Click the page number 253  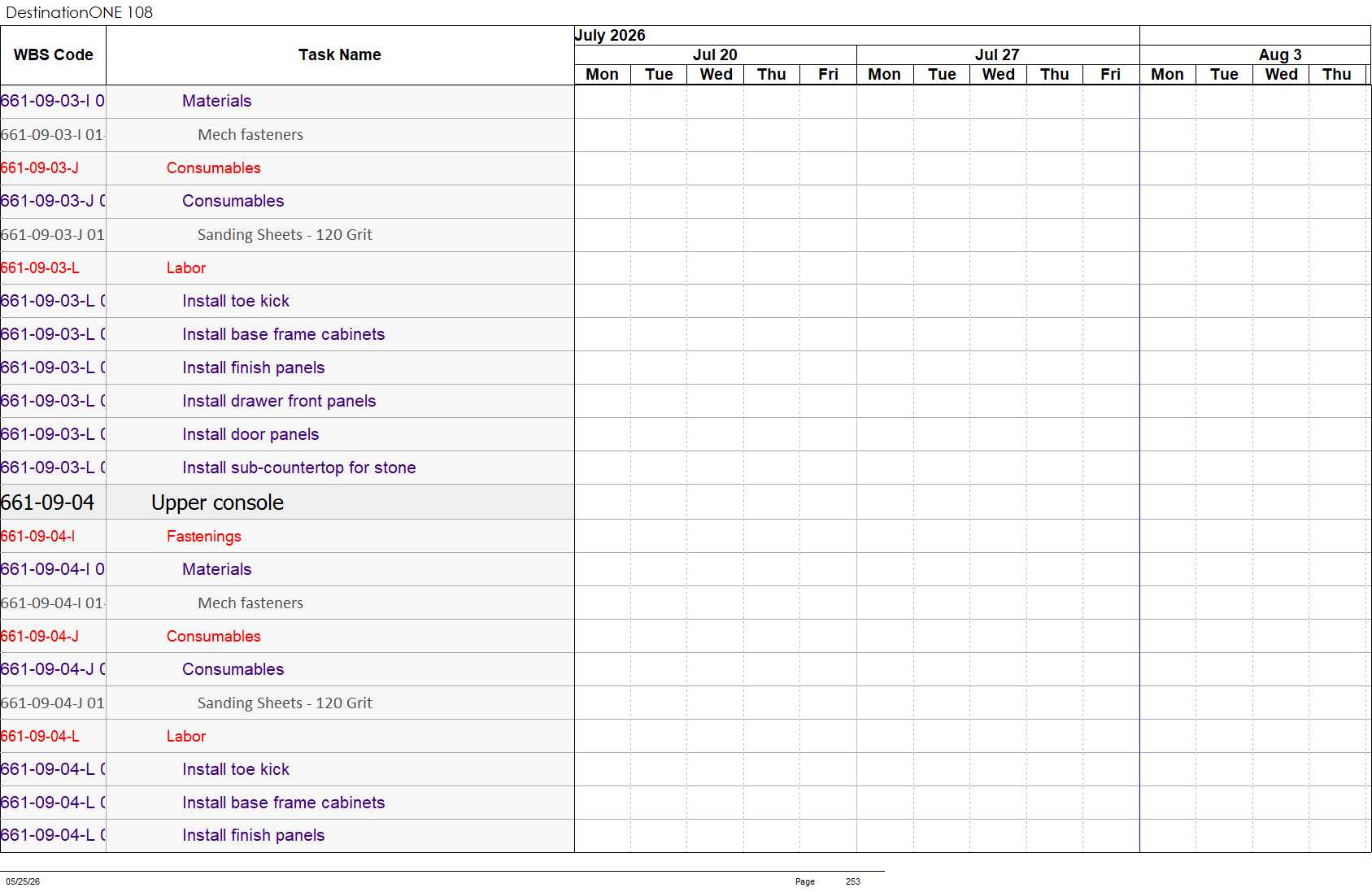coord(852,881)
